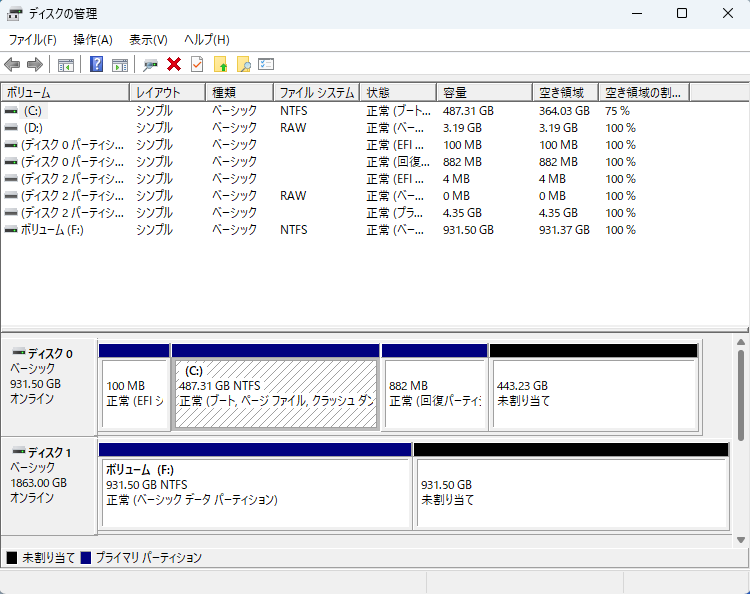Click the disk icon next to ディスク 1
The image size is (750, 594).
pyautogui.click(x=19, y=451)
